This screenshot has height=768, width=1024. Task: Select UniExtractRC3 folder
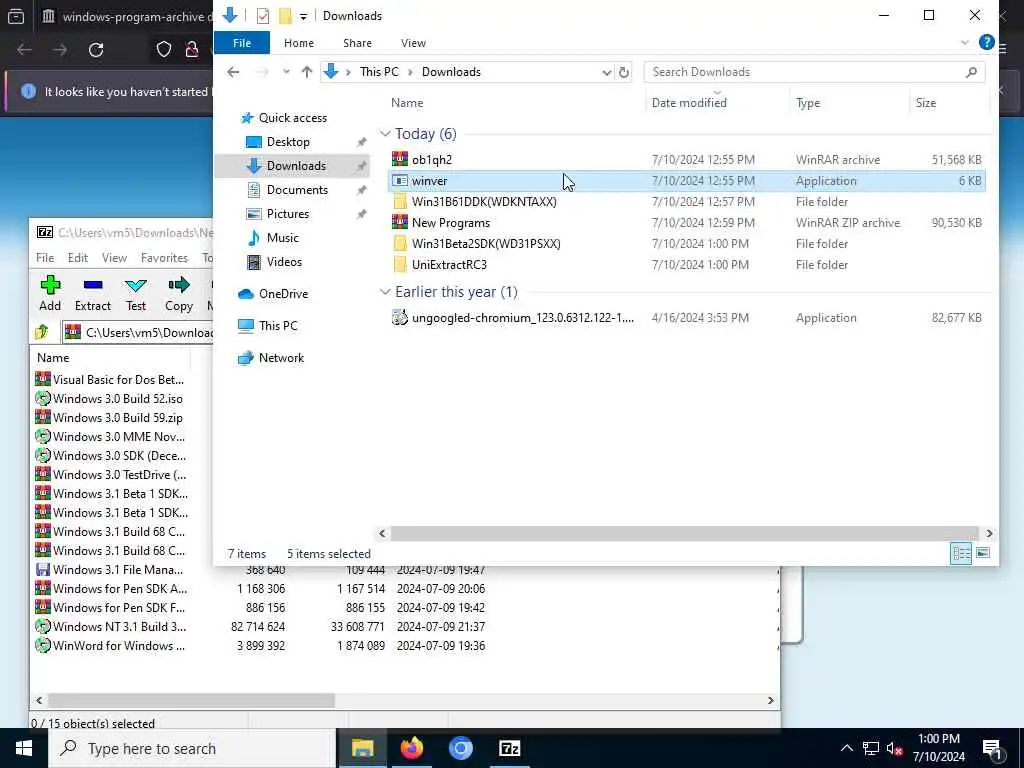(x=449, y=264)
